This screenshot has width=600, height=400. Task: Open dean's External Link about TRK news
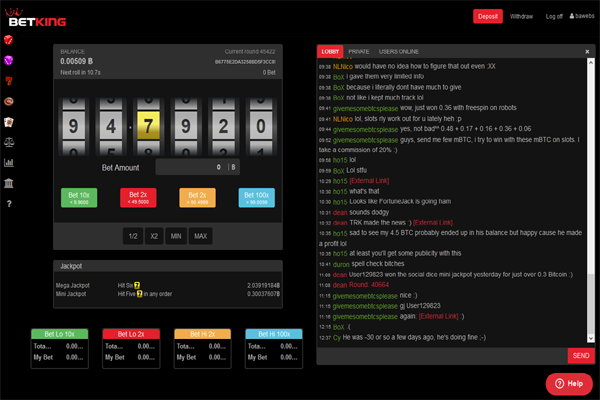point(433,222)
